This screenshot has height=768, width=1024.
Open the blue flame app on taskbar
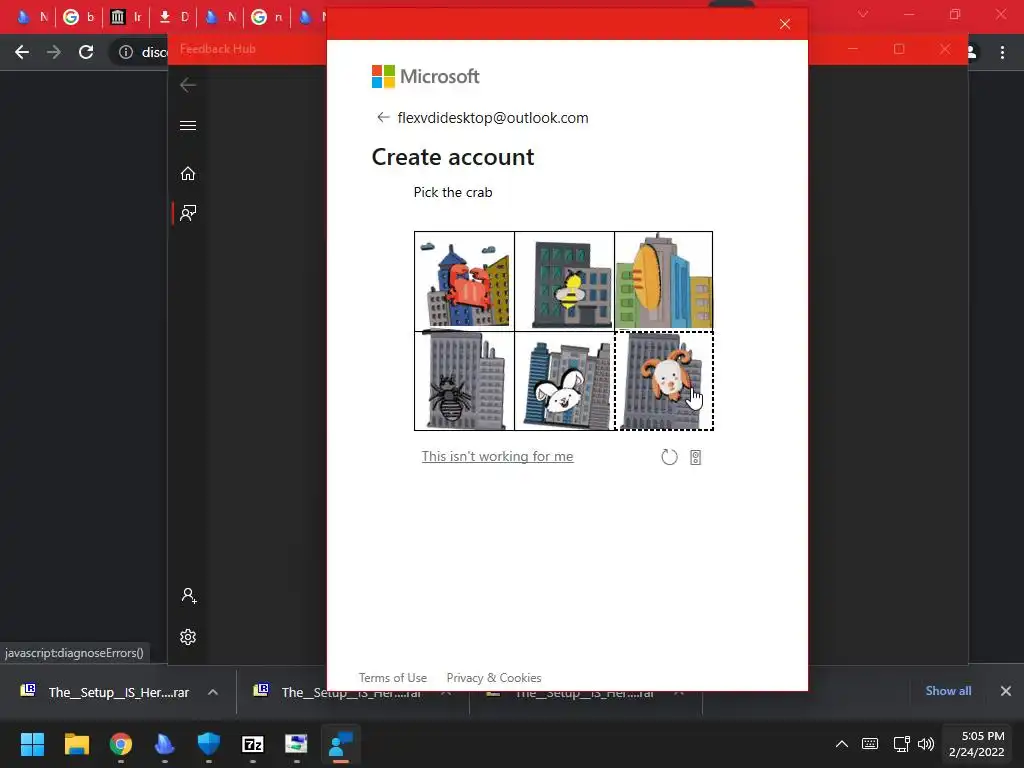tap(165, 744)
